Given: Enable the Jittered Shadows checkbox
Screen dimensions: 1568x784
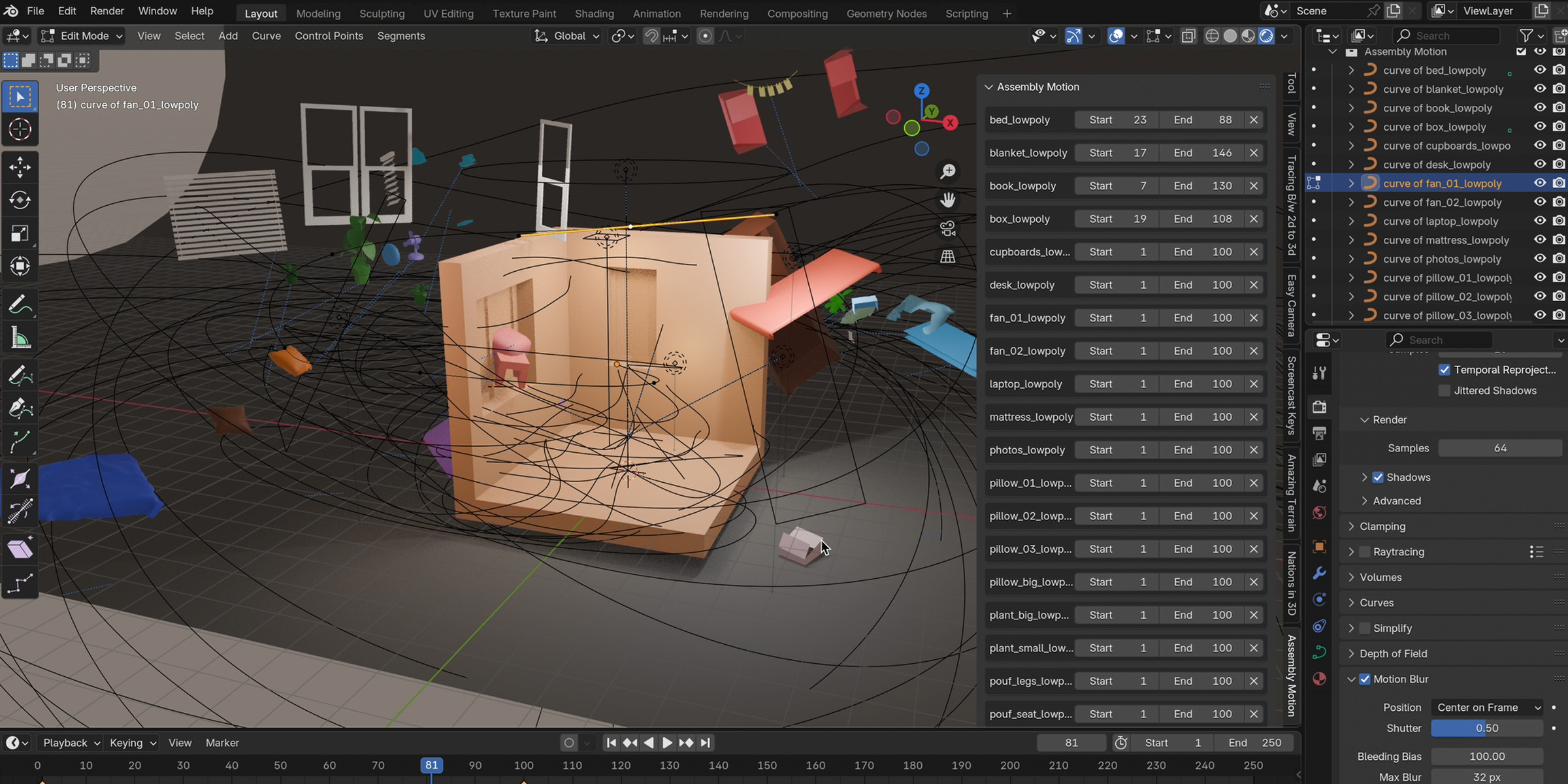Looking at the screenshot, I should (x=1445, y=391).
